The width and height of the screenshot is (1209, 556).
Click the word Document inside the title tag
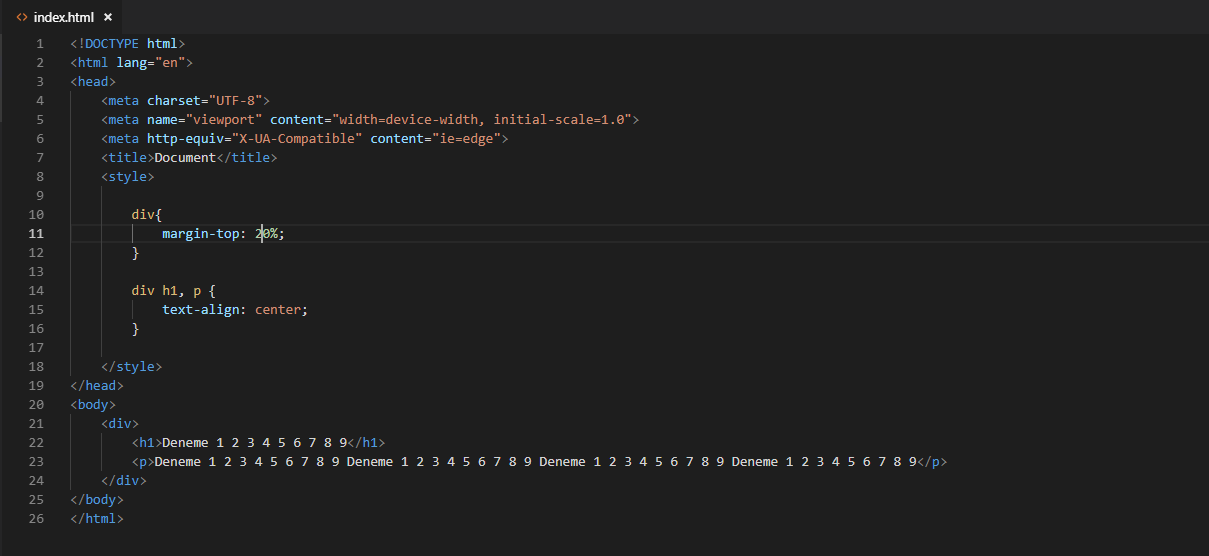click(185, 157)
